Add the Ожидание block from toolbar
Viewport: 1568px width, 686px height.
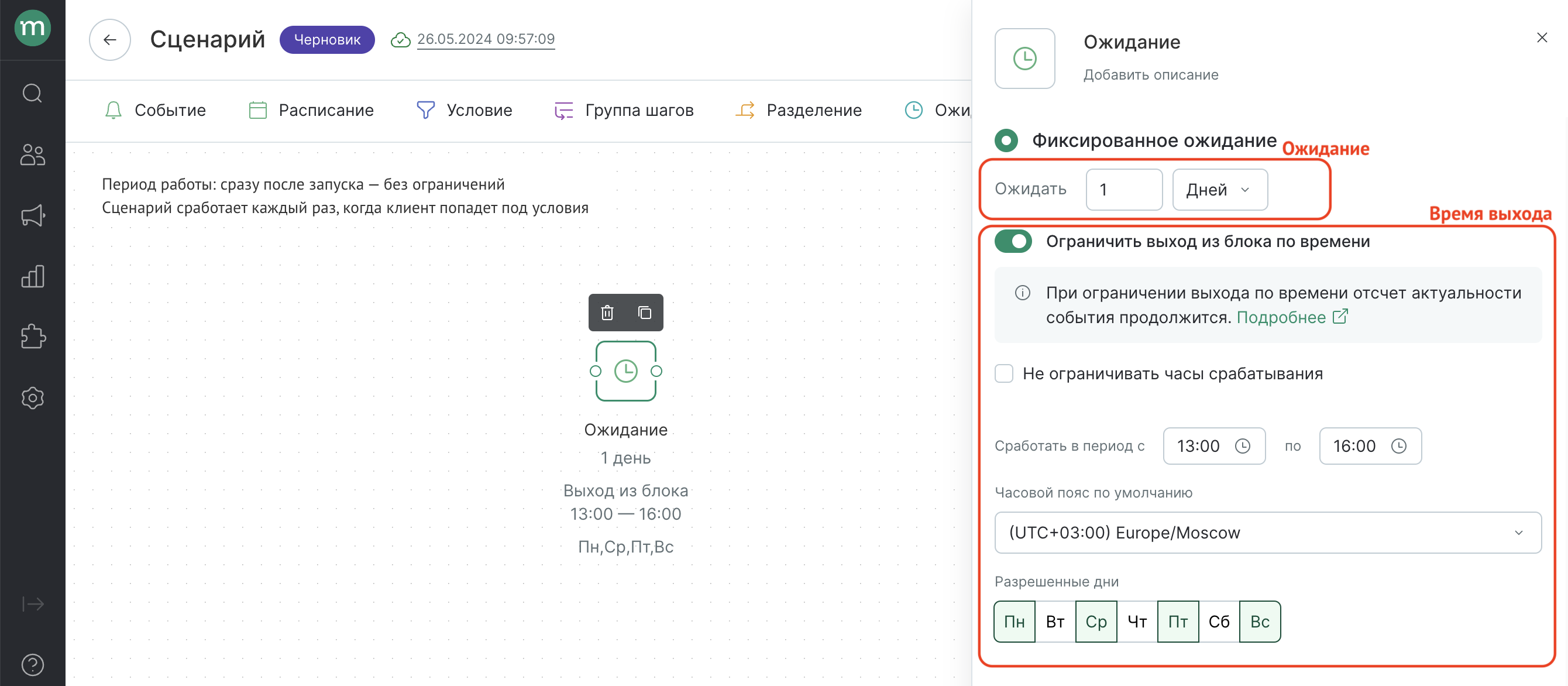click(x=937, y=110)
